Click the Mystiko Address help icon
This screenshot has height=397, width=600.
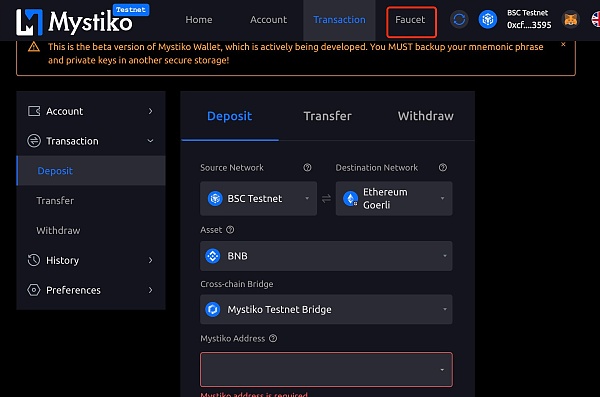[273, 338]
